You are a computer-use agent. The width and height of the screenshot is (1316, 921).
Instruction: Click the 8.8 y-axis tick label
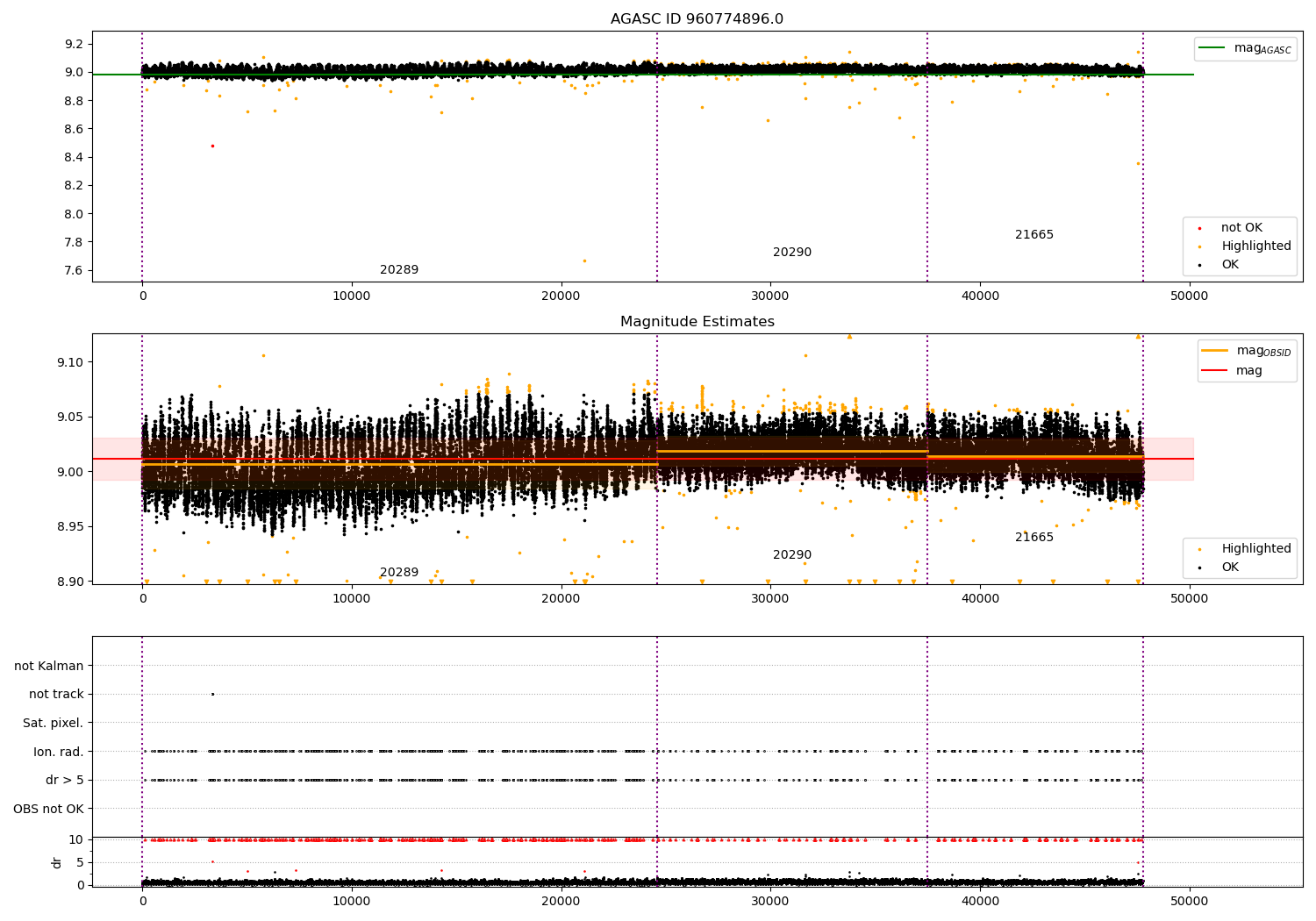pos(75,101)
